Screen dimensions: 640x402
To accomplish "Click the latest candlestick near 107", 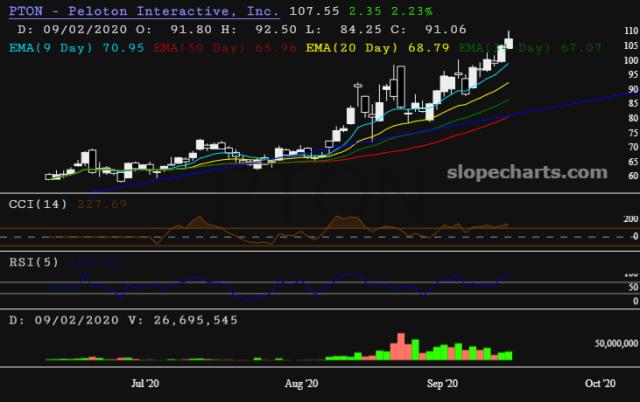I will pyautogui.click(x=509, y=42).
